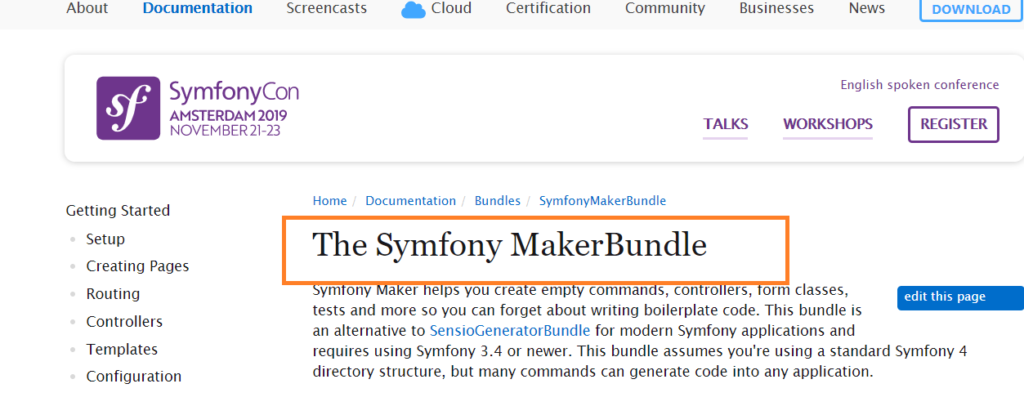Visit the Community section
The height and width of the screenshot is (415, 1024).
667,8
